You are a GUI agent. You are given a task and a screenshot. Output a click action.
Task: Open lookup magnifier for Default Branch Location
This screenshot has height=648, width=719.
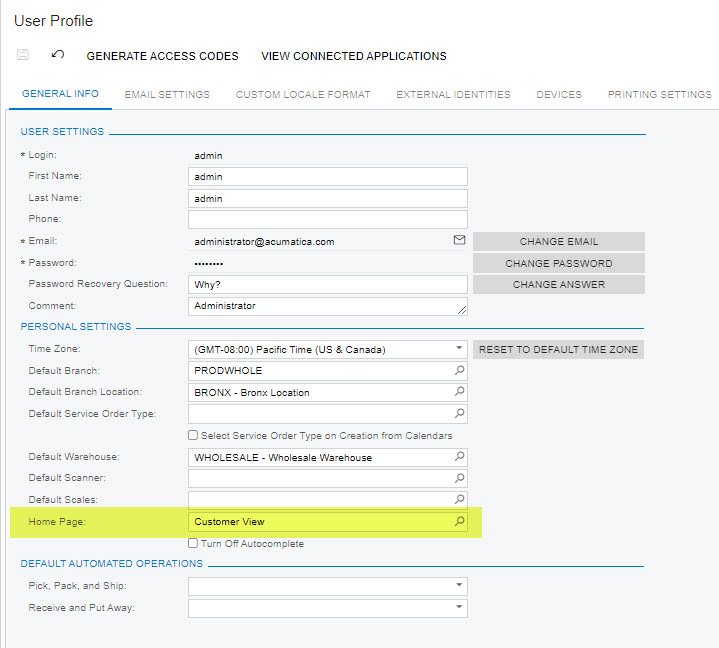click(x=459, y=392)
